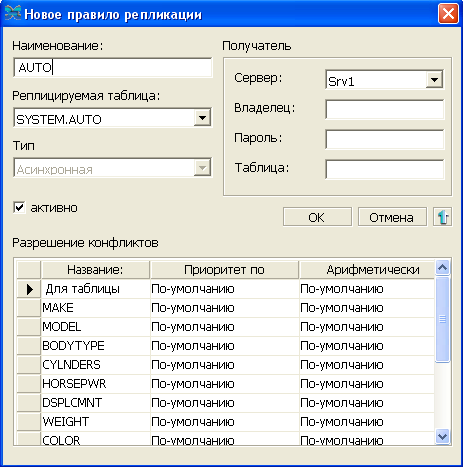
Task: Click the 'Приоритет по' column header
Action: click(224, 269)
